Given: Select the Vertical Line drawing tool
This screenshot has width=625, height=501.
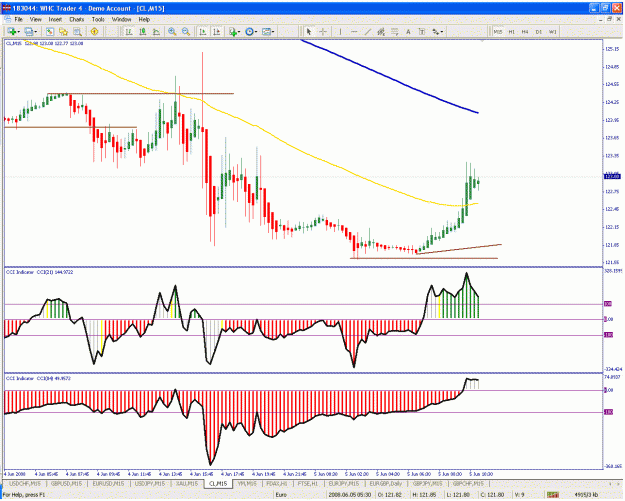Looking at the screenshot, I should 340,31.
